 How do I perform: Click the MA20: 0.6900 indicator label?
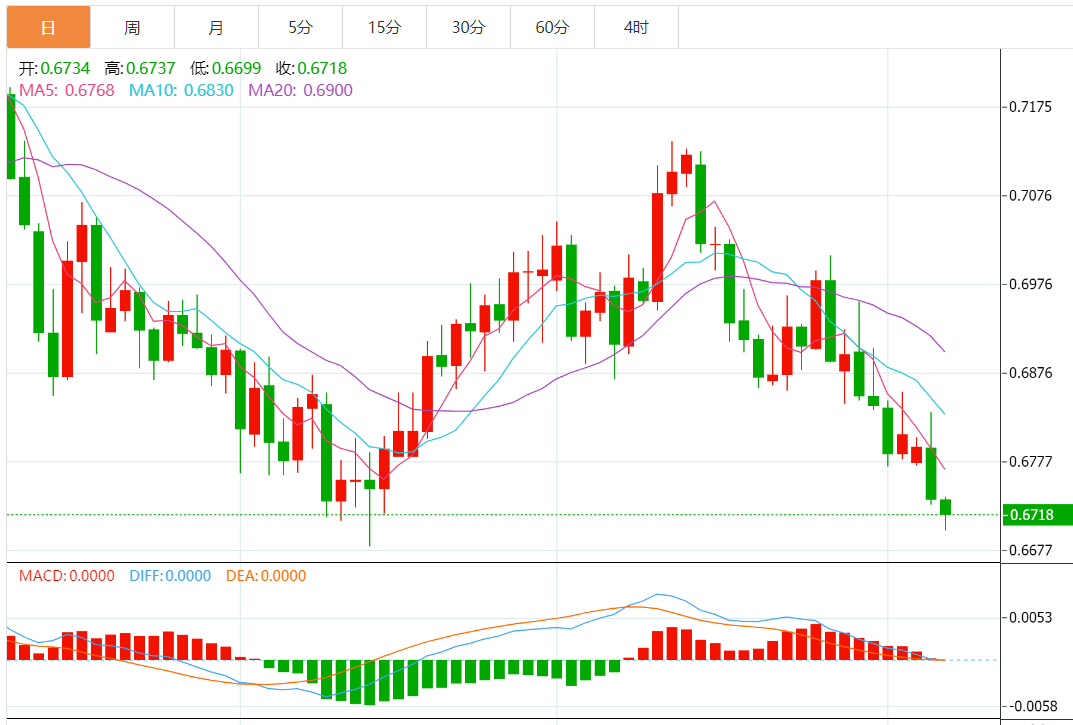(300, 90)
